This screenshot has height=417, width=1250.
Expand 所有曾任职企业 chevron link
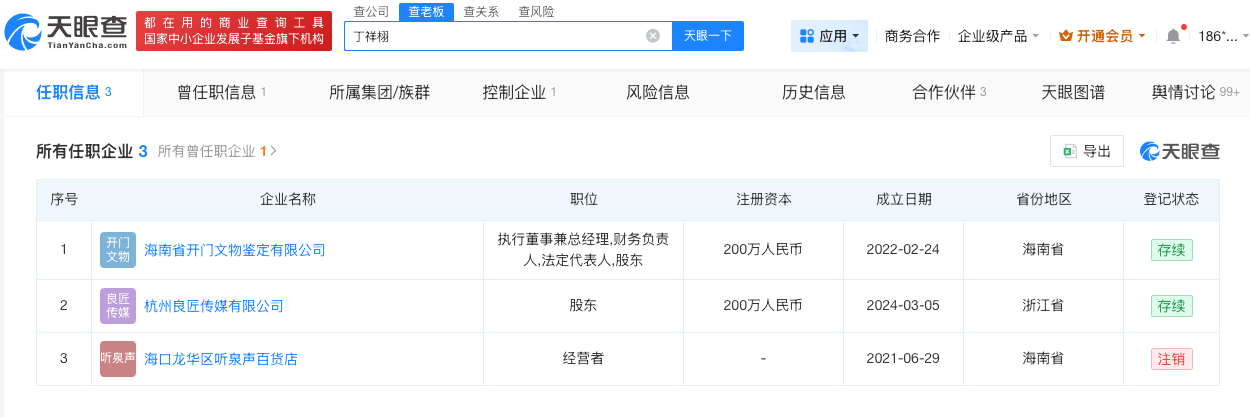click(218, 152)
